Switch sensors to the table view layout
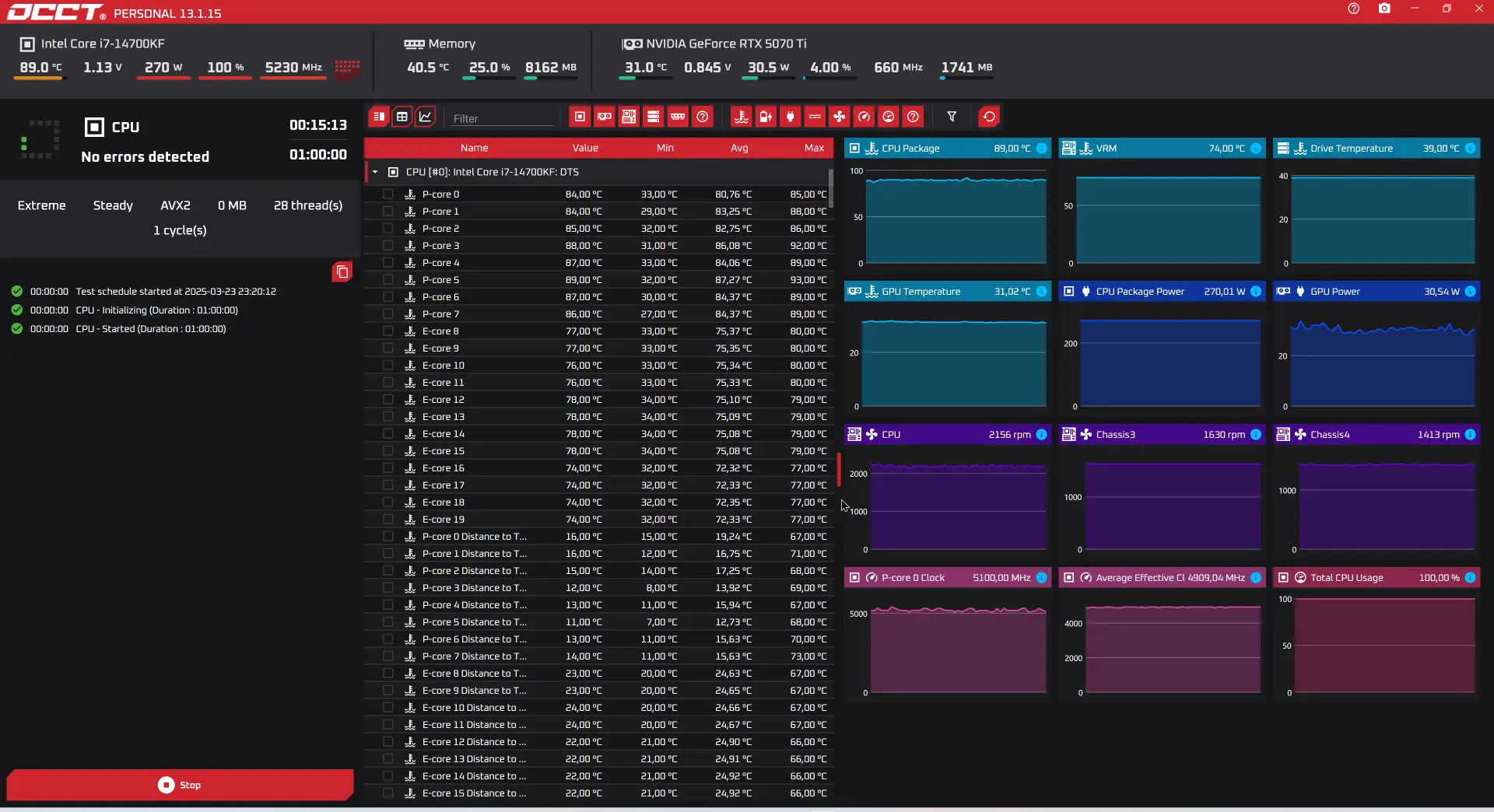Image resolution: width=1494 pixels, height=812 pixels. (402, 117)
